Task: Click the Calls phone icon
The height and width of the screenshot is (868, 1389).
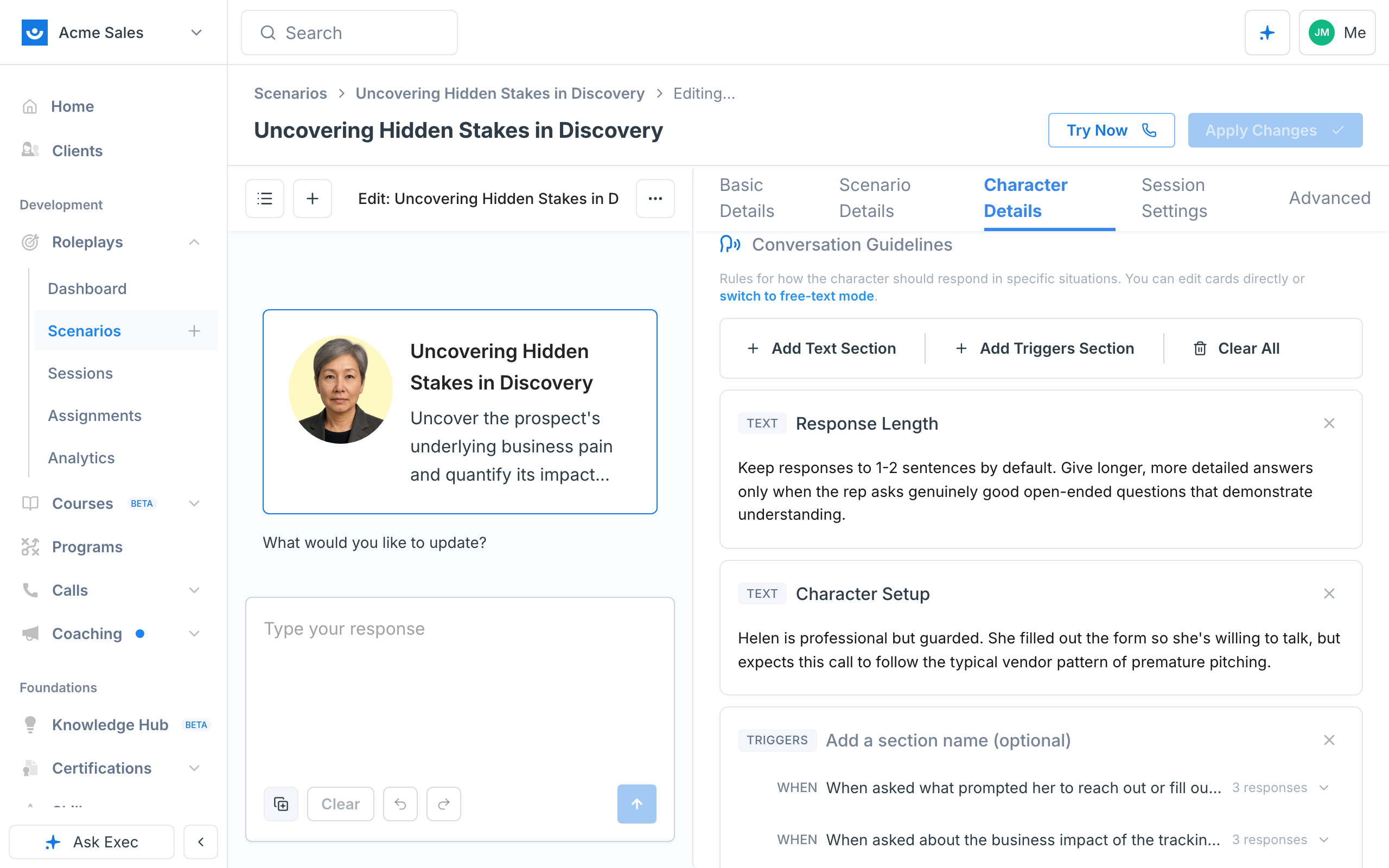Action: (x=30, y=590)
